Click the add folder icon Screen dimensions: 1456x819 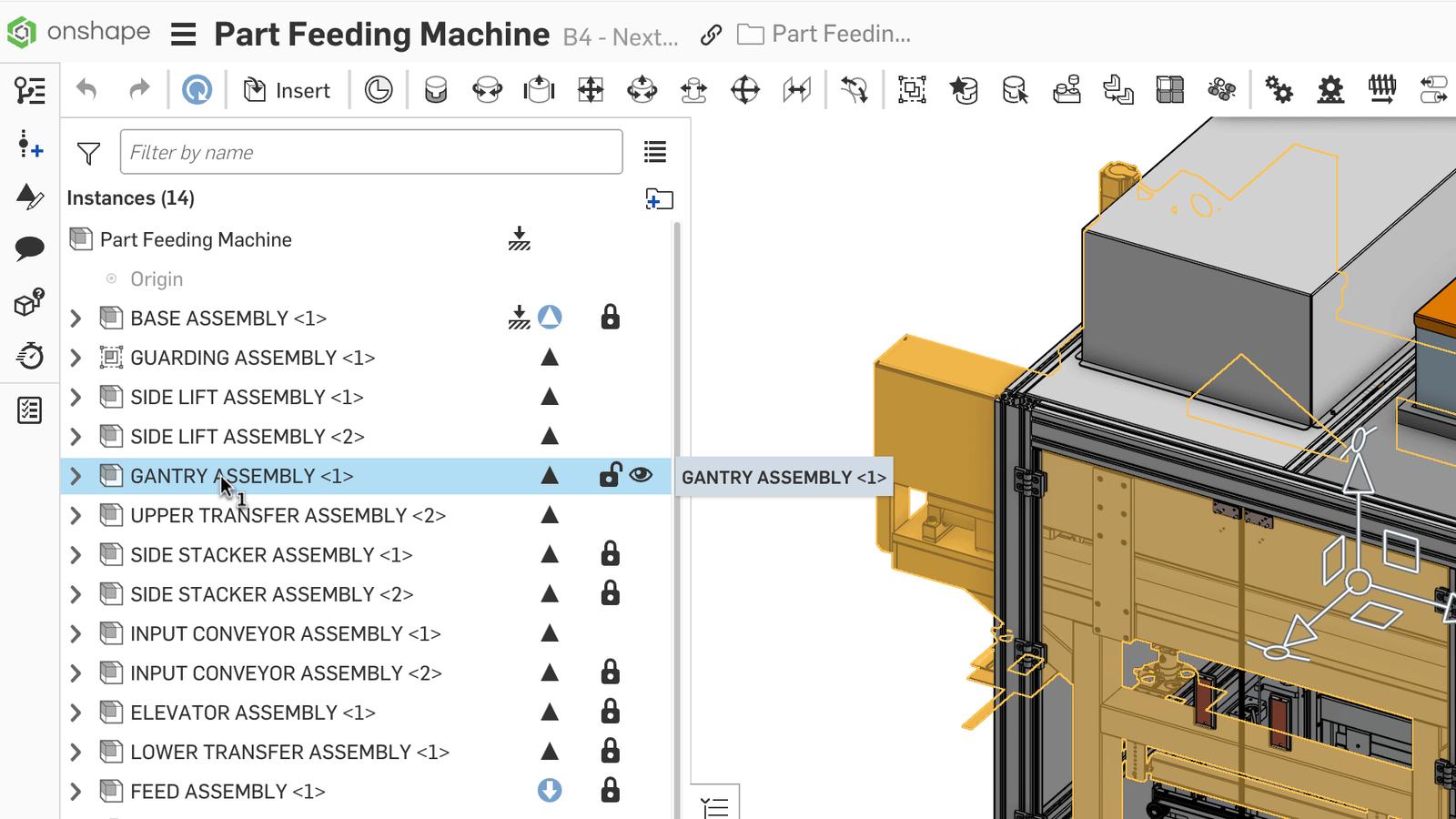coord(659,198)
